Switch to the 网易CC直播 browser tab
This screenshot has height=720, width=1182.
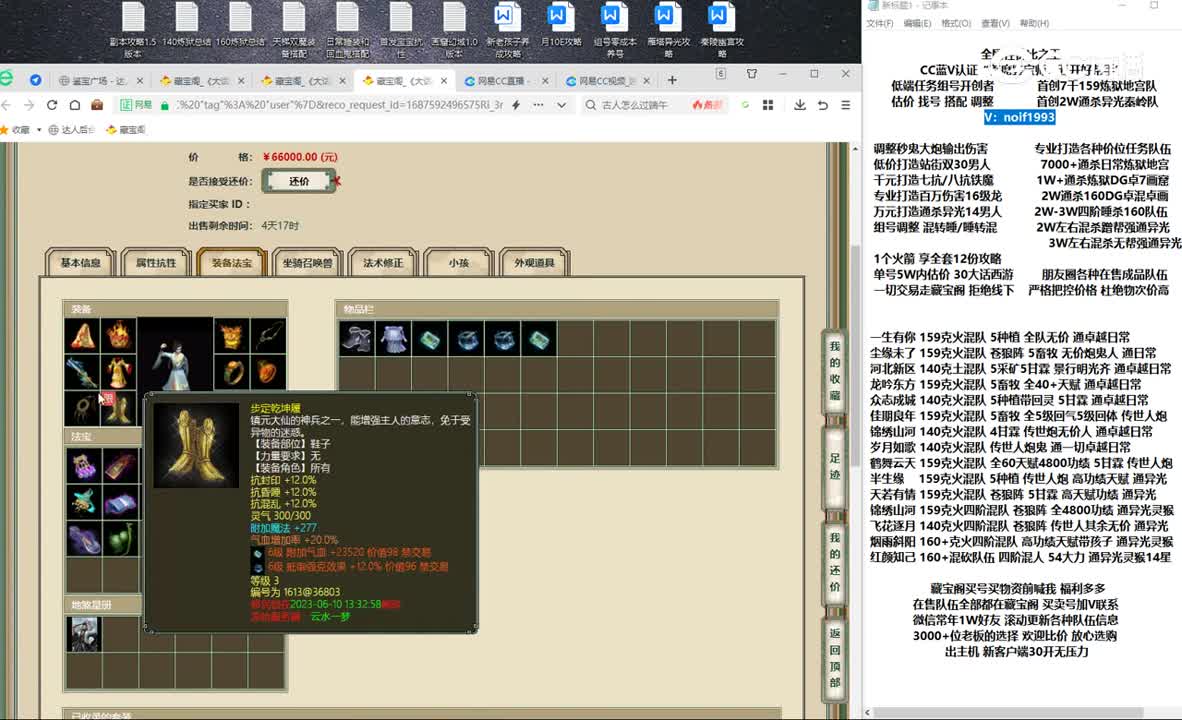(x=504, y=81)
